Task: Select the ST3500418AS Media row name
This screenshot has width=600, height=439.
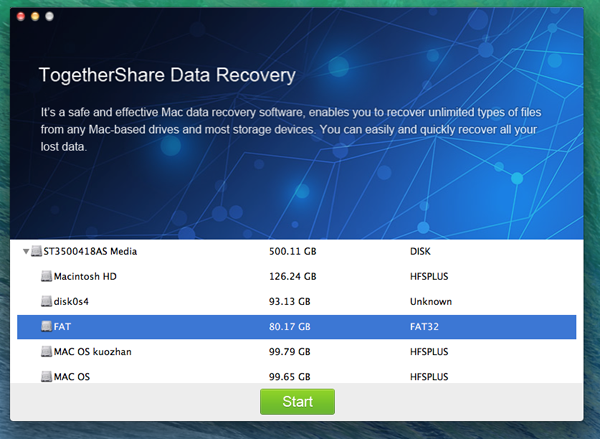Action: [x=90, y=251]
